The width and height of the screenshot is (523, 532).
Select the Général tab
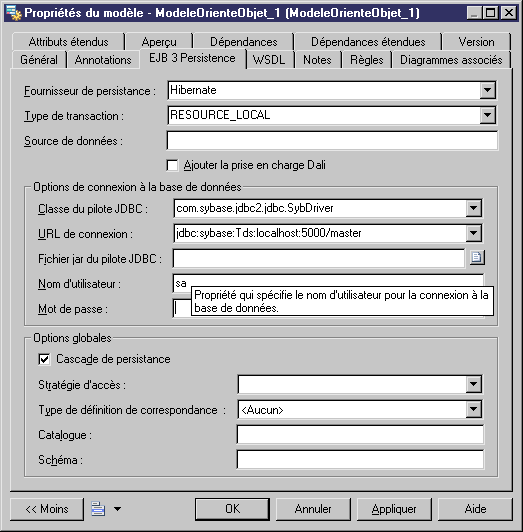[x=39, y=60]
